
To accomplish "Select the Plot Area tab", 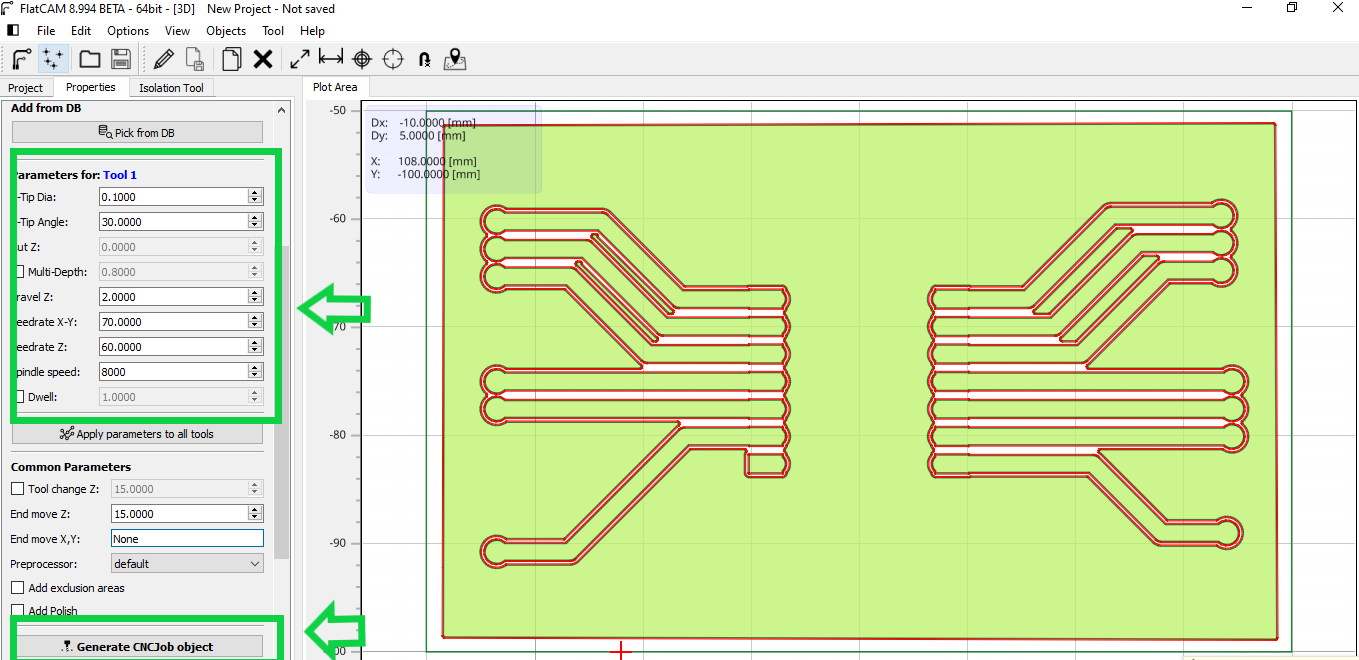I will point(335,87).
